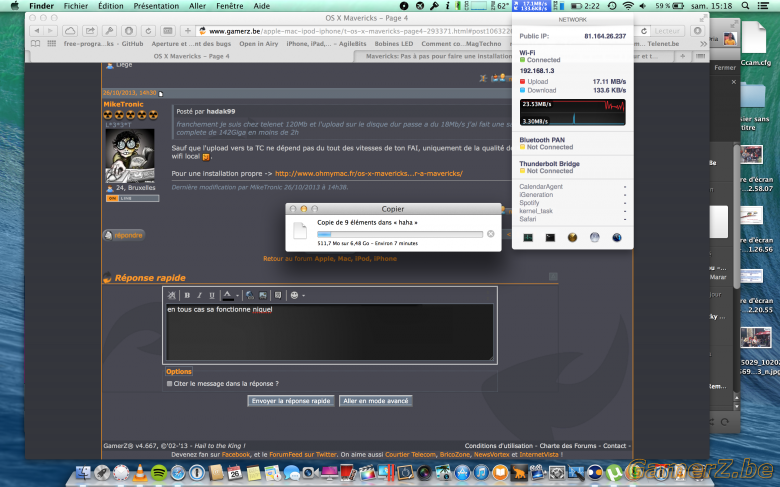
Task: Click the Safari row in Network processes
Action: coord(573,219)
